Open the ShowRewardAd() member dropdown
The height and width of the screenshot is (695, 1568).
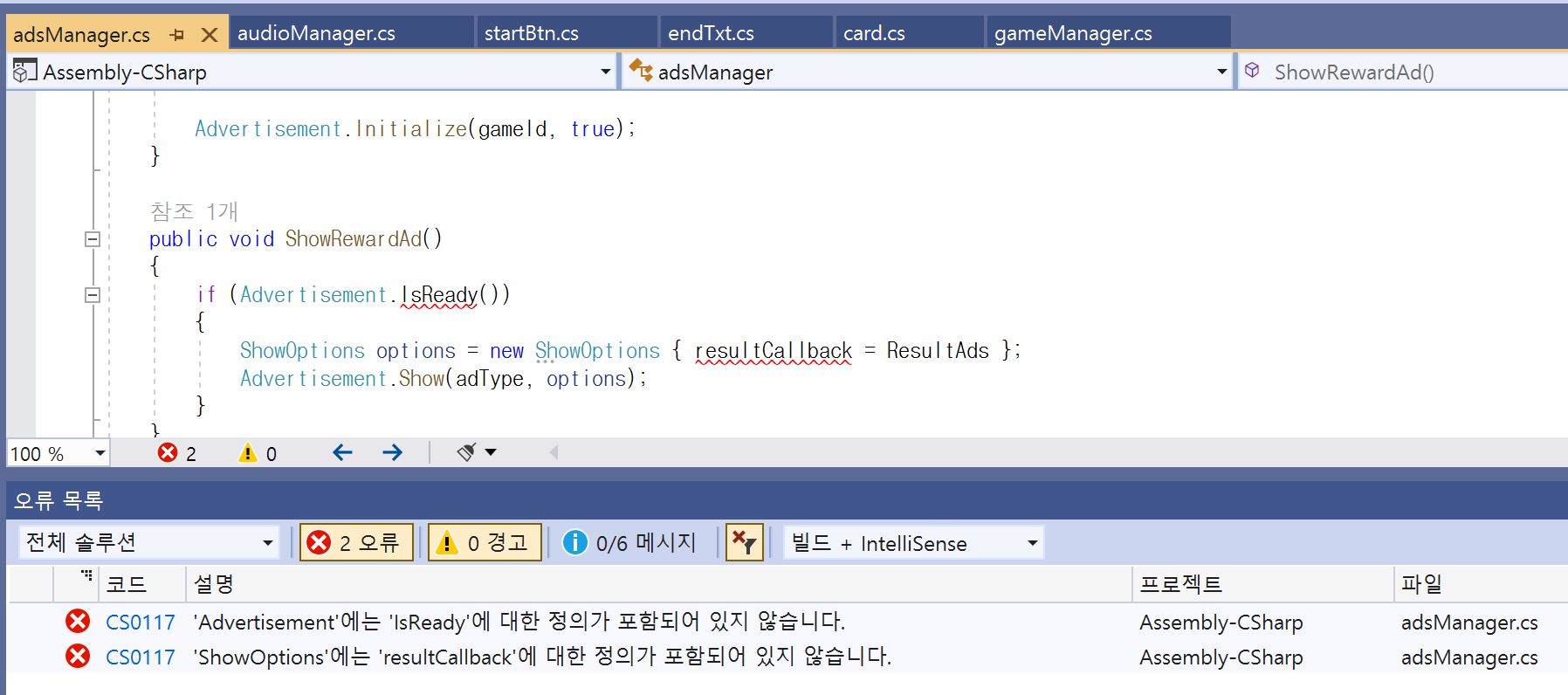pyautogui.click(x=1402, y=72)
